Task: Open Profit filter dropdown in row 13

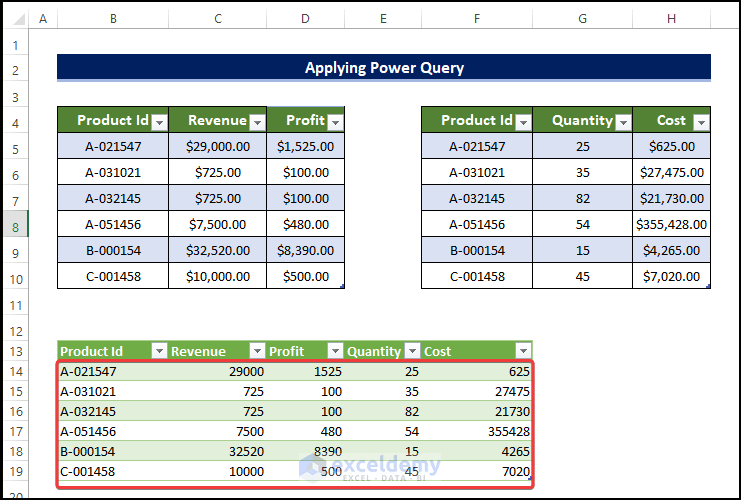Action: pyautogui.click(x=335, y=351)
